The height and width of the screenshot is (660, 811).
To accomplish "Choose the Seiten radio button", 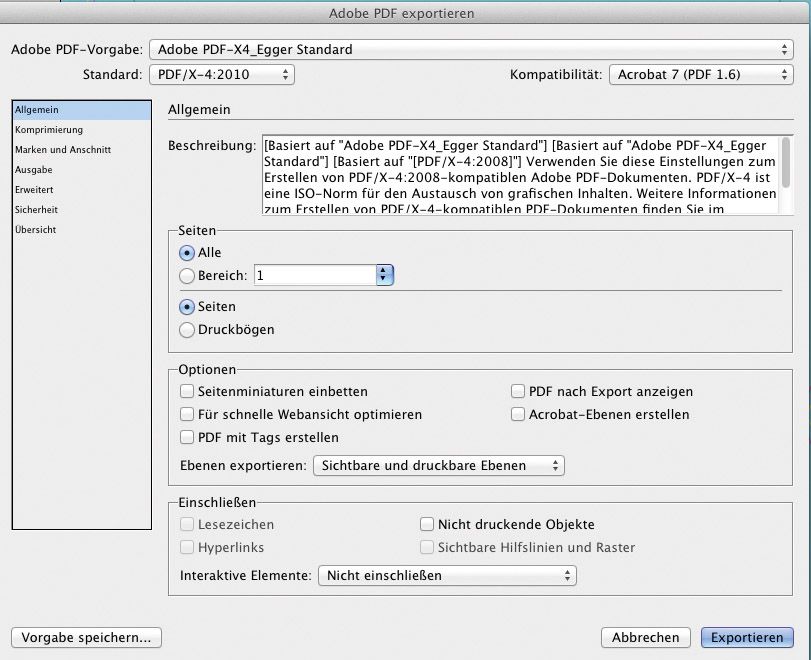I will pos(187,307).
